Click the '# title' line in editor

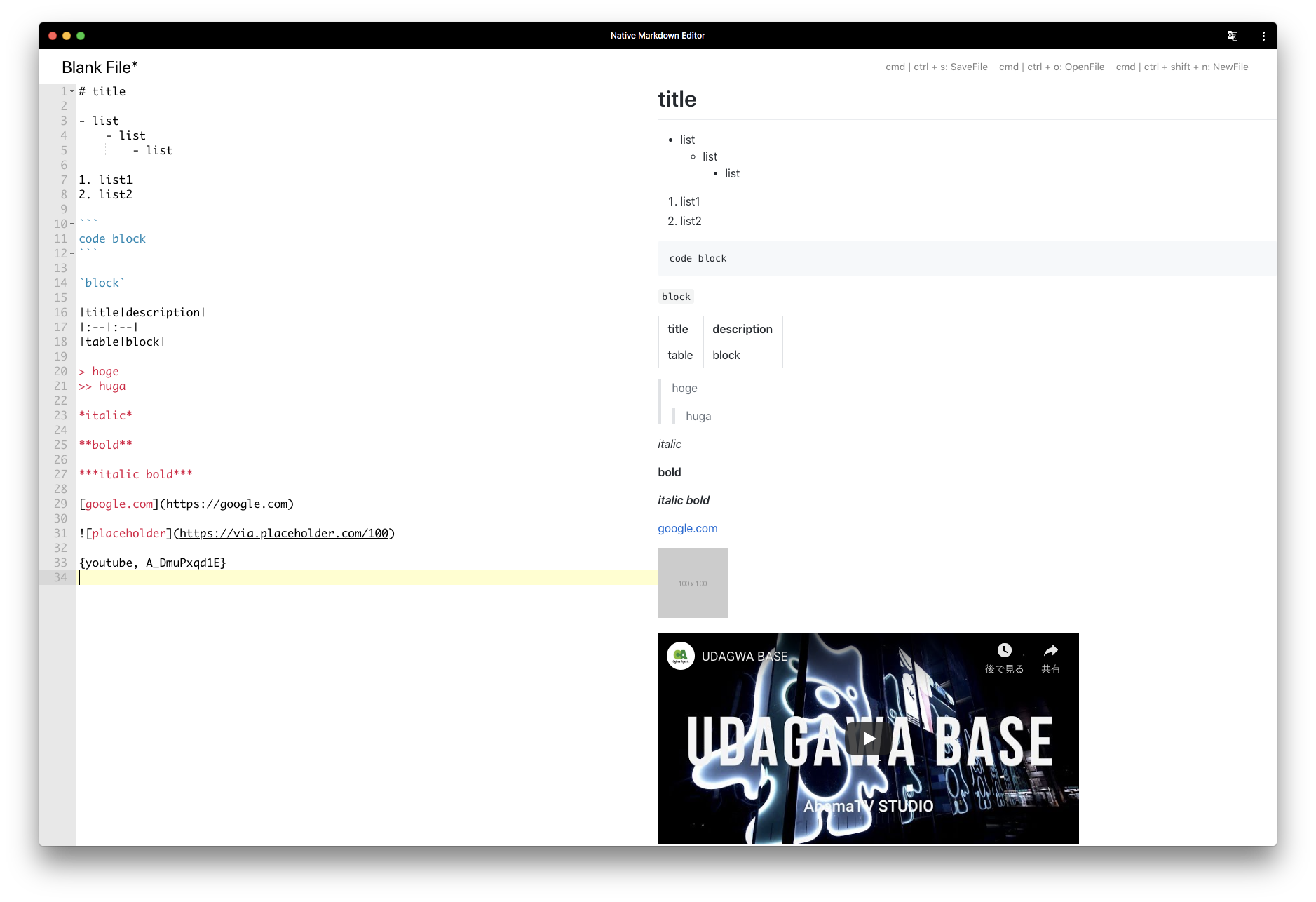(102, 91)
